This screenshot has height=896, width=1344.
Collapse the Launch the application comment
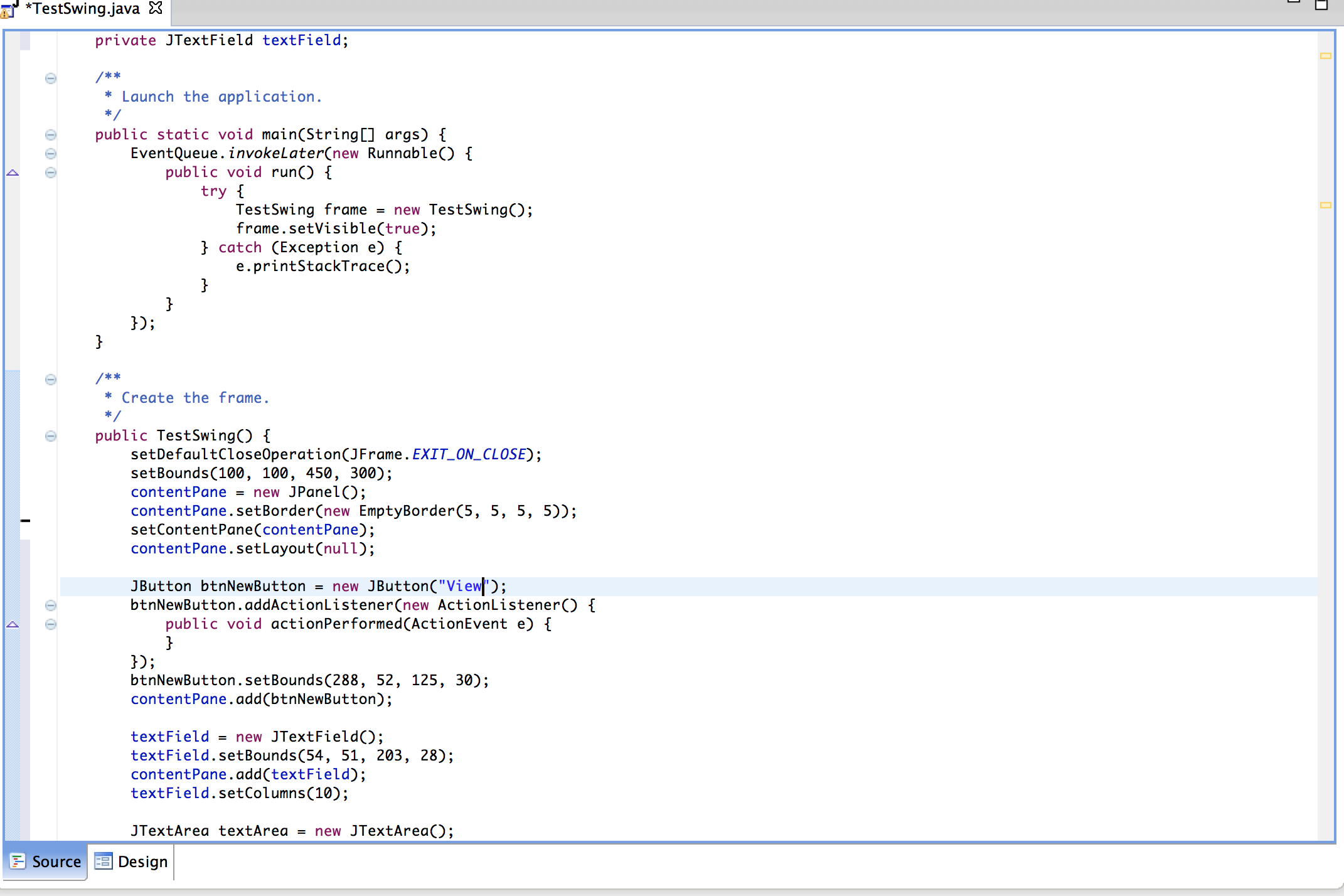[x=51, y=78]
